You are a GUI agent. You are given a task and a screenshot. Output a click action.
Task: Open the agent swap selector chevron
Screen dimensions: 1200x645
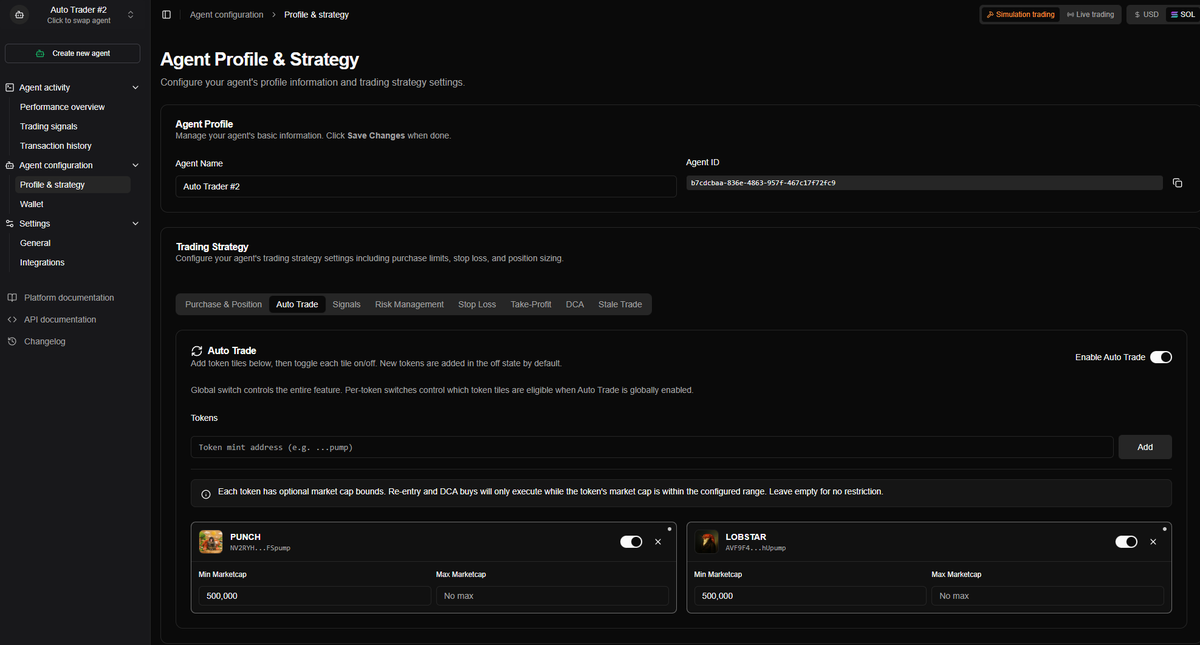(130, 15)
